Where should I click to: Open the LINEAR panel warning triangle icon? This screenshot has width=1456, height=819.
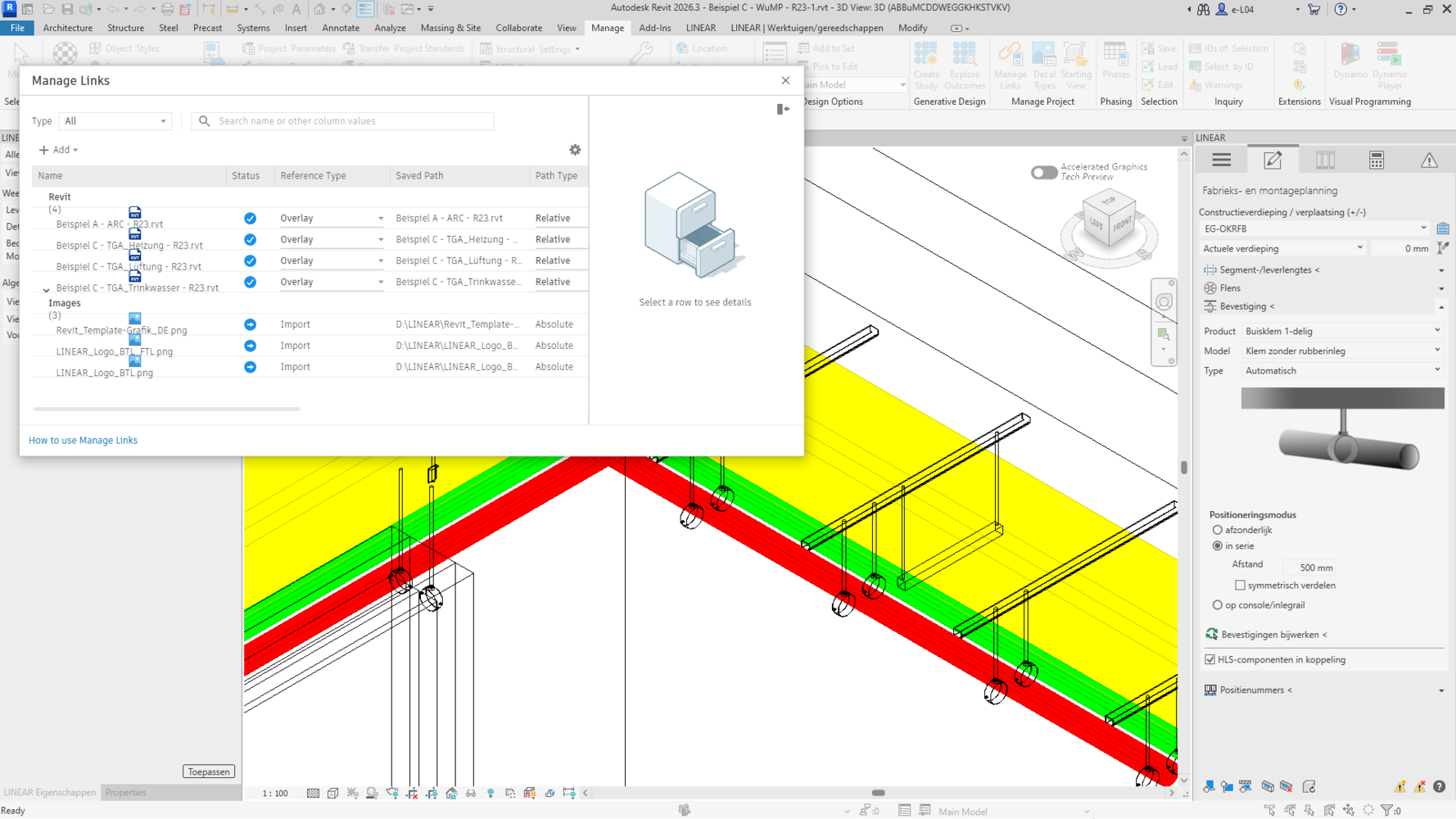click(x=1429, y=161)
